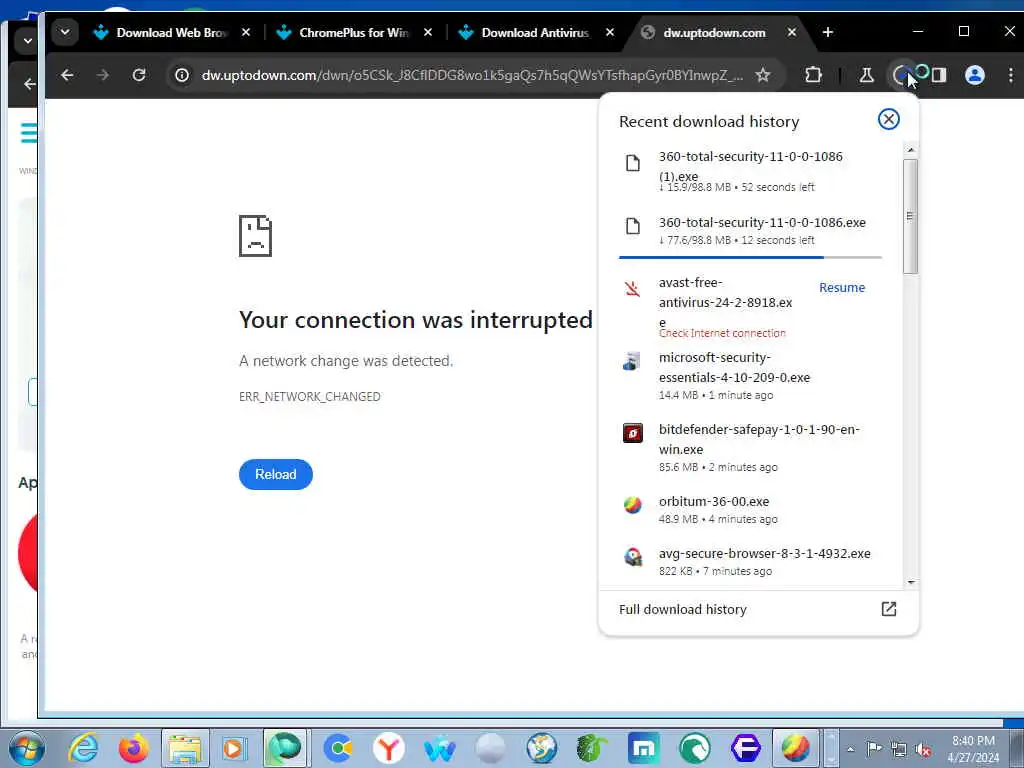Open a new tab with plus button
Viewport: 1024px width, 768px height.
827,32
